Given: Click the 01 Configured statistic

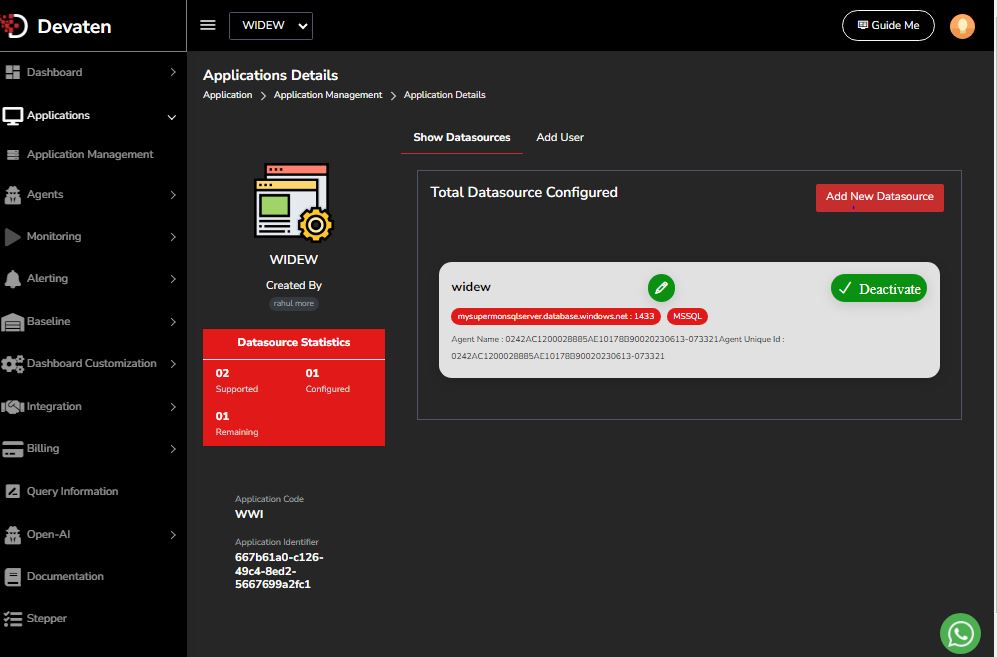Looking at the screenshot, I should coord(327,380).
